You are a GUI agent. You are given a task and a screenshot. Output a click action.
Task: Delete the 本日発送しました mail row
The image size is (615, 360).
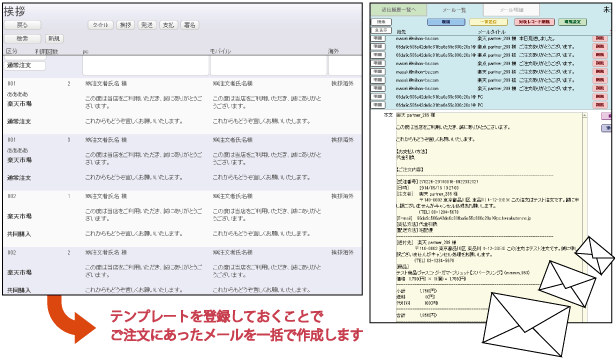tap(600, 38)
